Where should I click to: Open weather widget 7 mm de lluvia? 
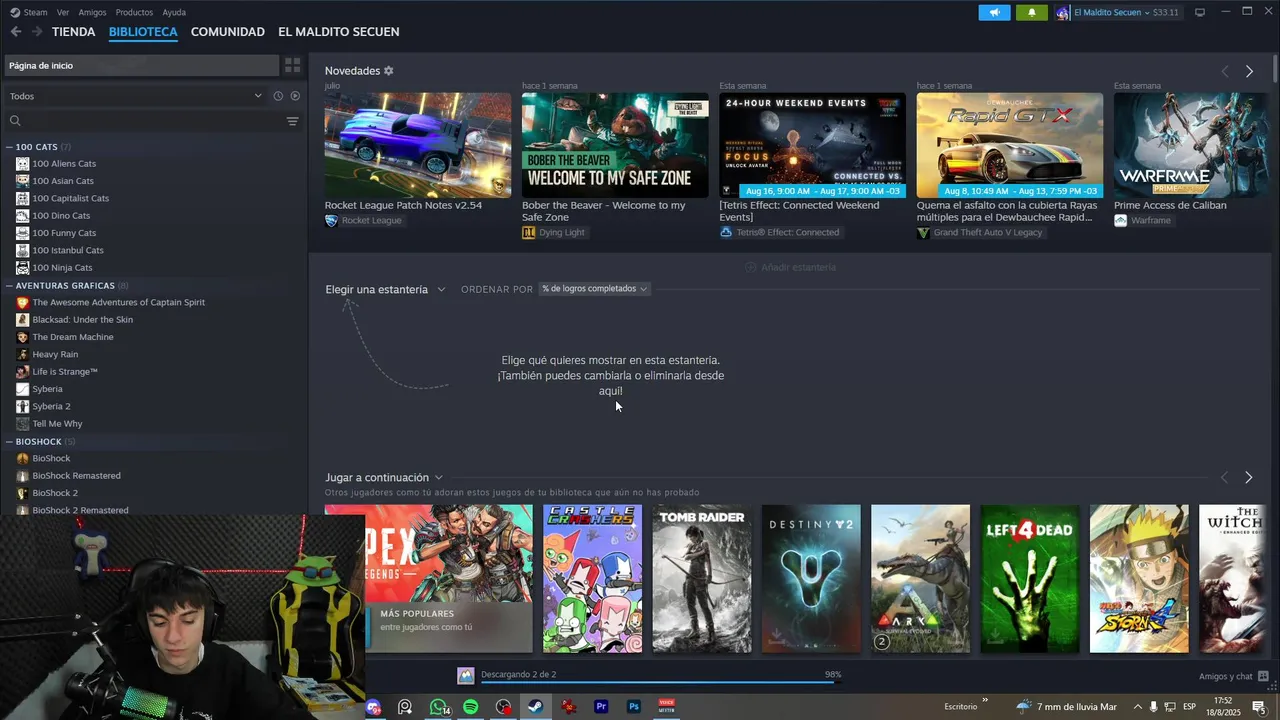click(x=1066, y=707)
